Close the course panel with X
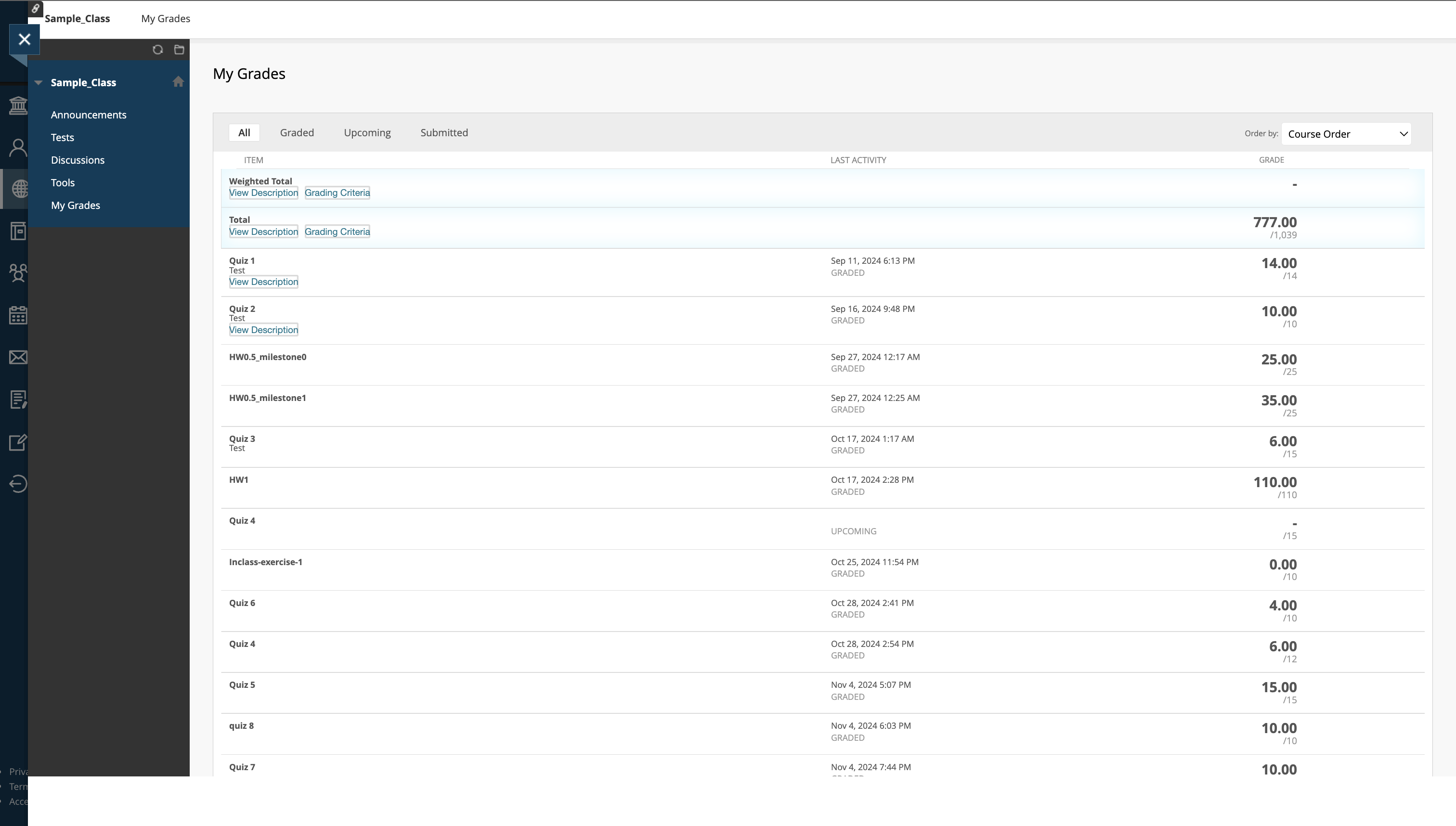 click(x=25, y=39)
